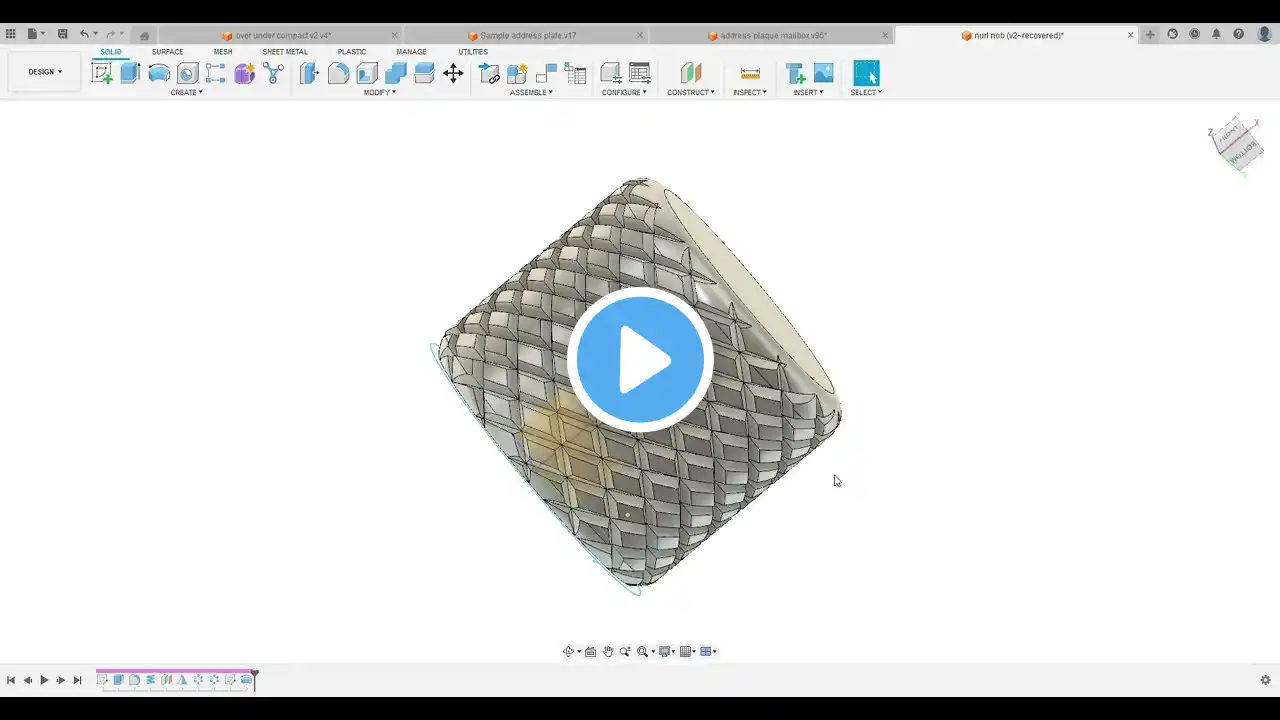Viewport: 1280px width, 720px height.
Task: Select the Hole tool
Action: pyautogui.click(x=187, y=73)
